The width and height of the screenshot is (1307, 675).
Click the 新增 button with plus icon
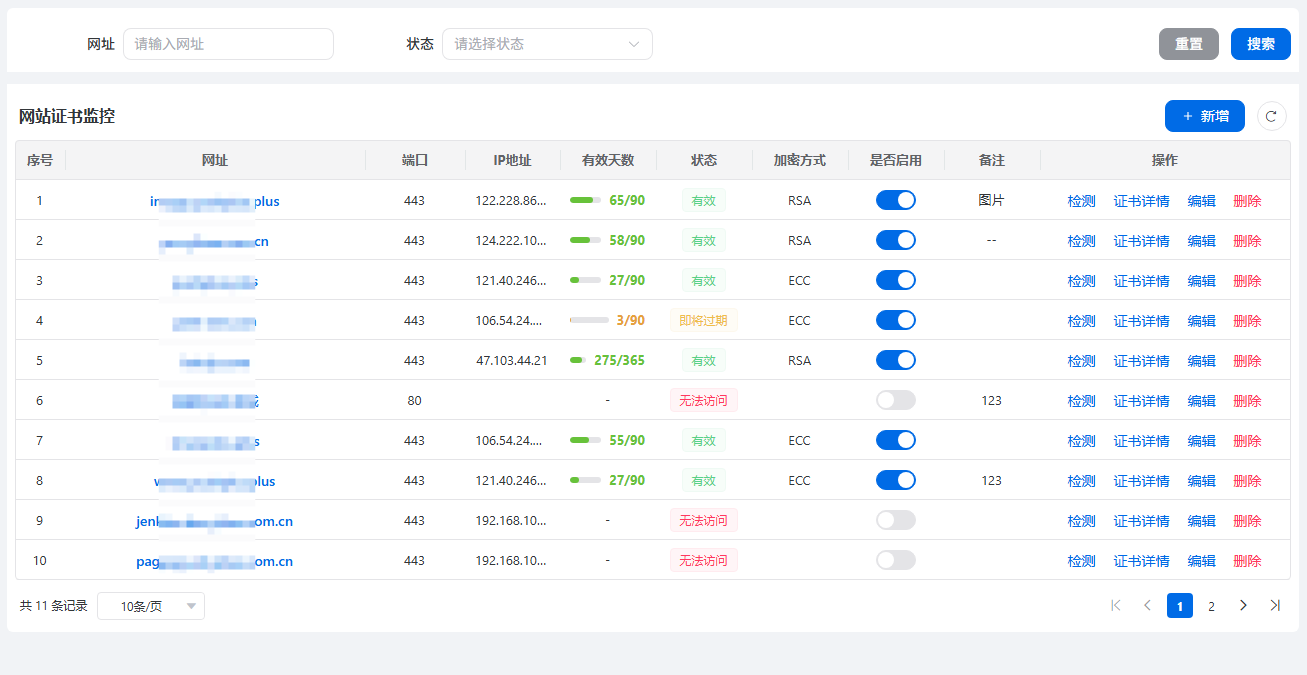tap(1204, 116)
